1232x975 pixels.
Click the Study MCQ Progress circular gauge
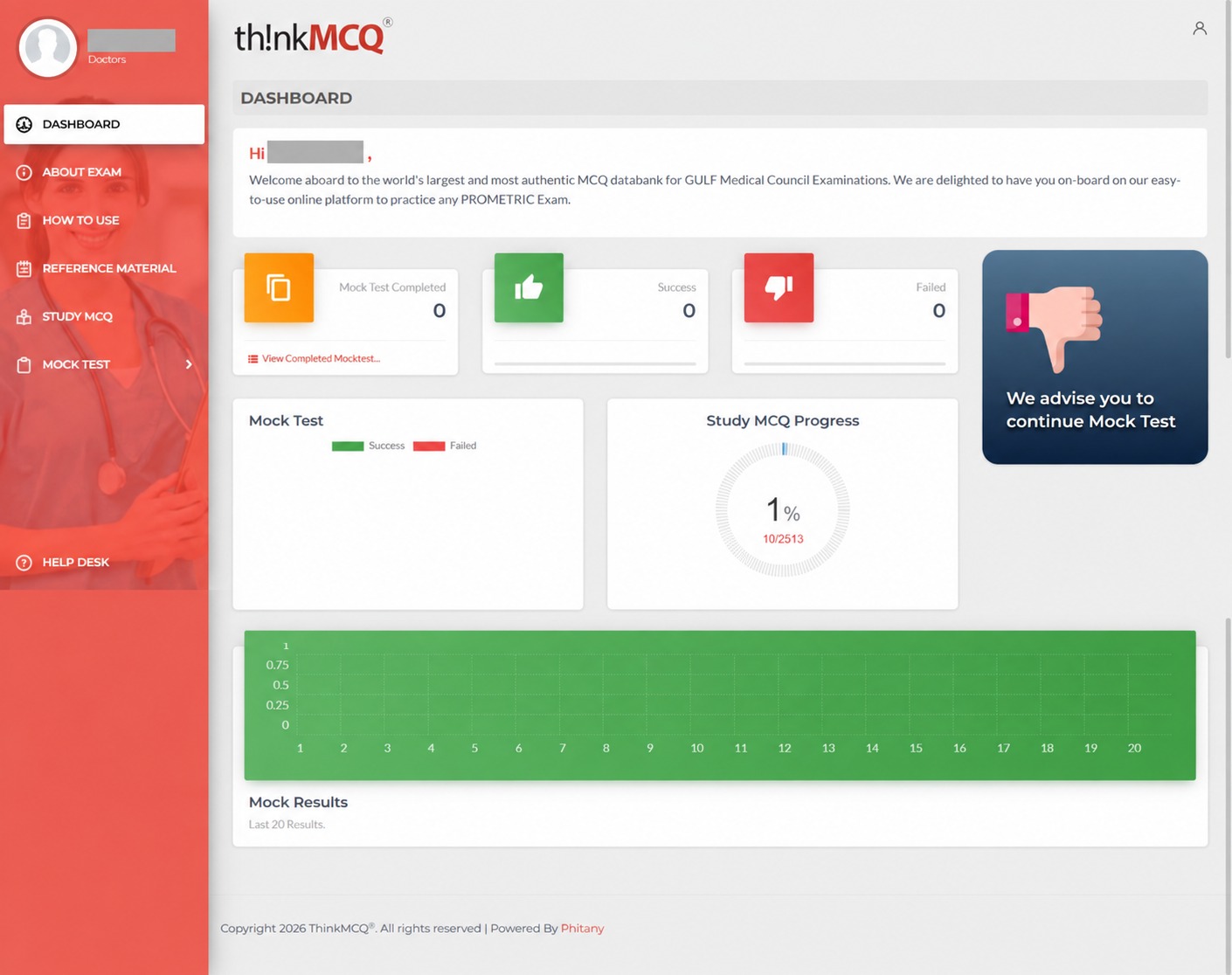783,509
